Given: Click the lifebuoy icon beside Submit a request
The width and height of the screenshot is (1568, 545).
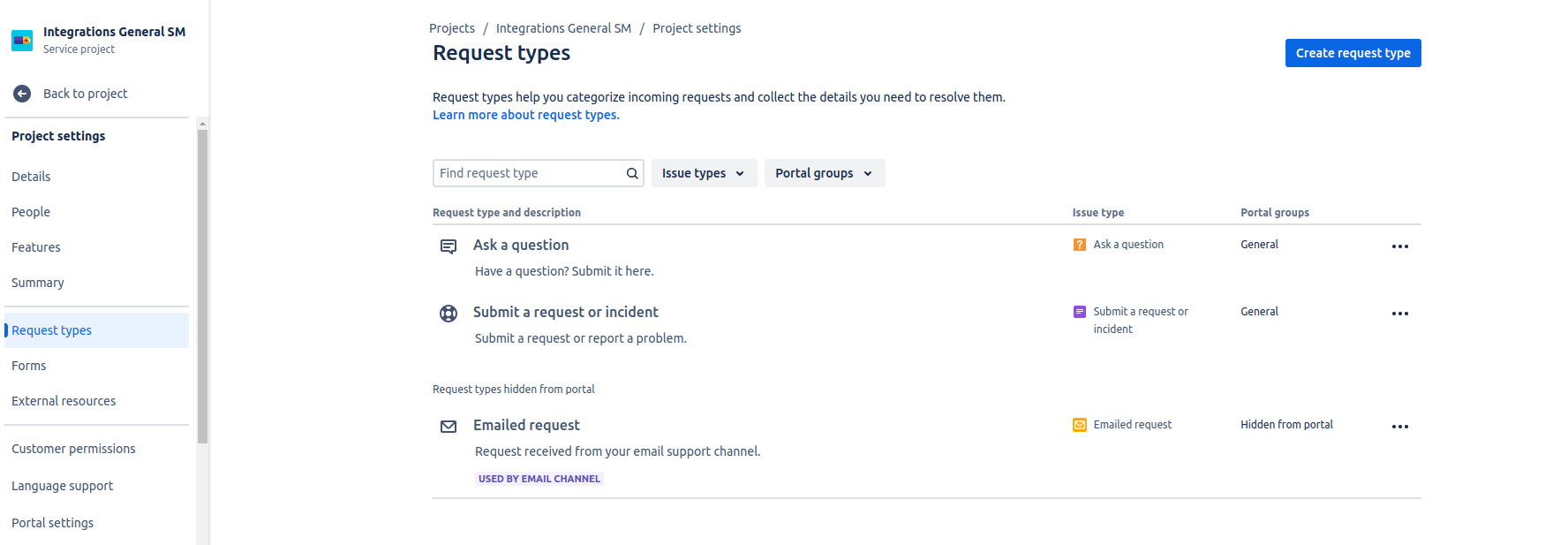Looking at the screenshot, I should (449, 314).
